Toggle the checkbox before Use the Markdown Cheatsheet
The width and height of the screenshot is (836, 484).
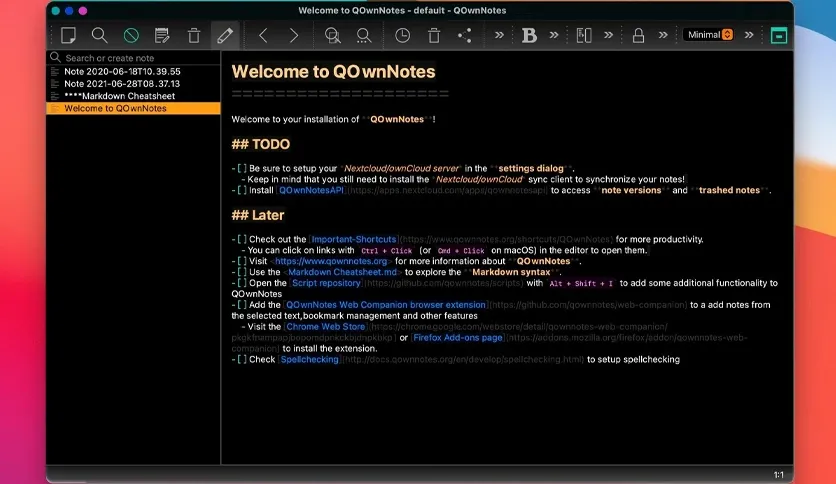242,272
